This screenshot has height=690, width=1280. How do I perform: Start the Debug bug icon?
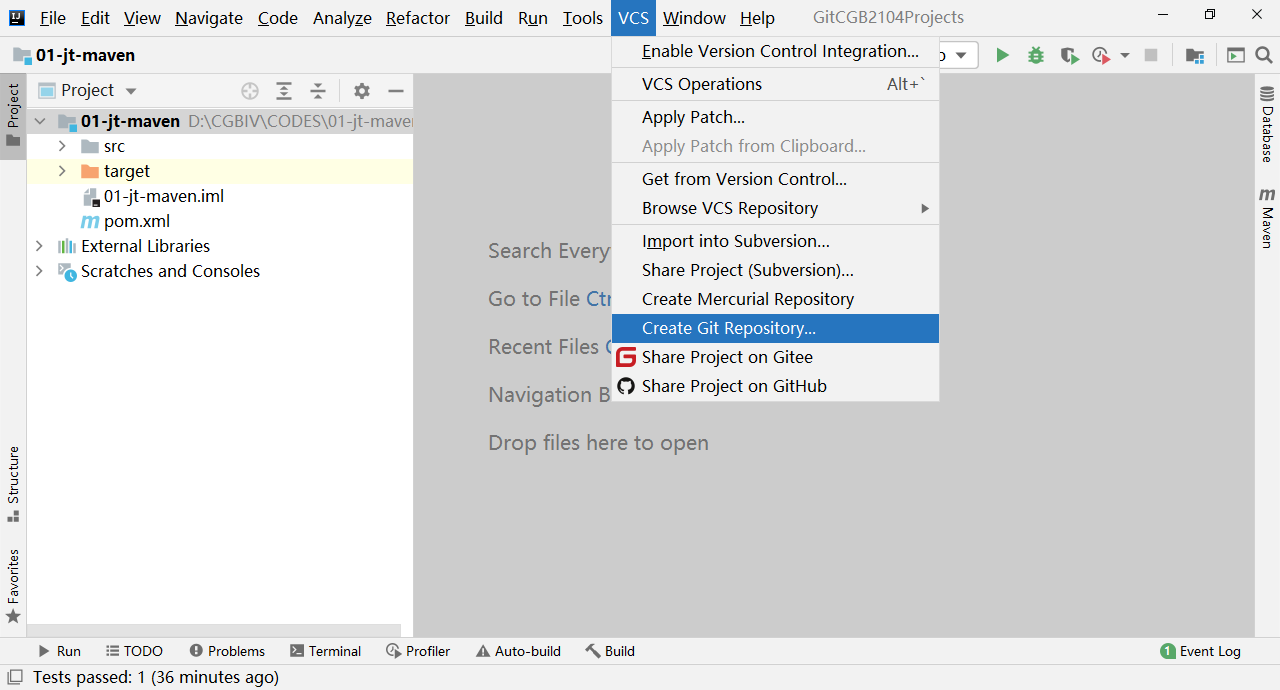pyautogui.click(x=1036, y=55)
